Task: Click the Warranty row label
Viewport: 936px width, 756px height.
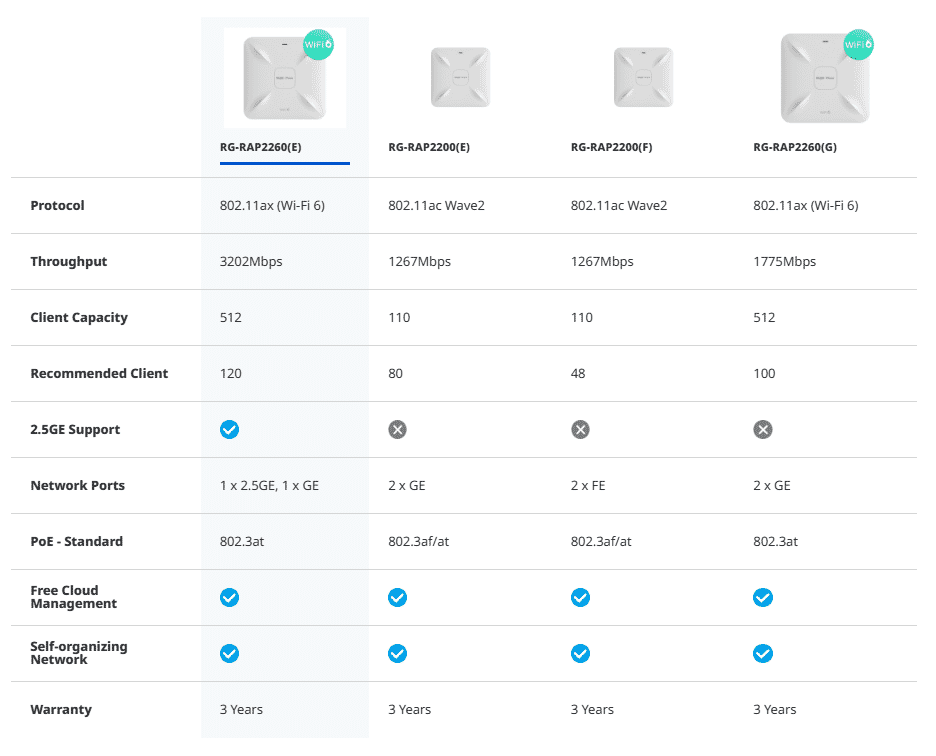Action: click(61, 709)
